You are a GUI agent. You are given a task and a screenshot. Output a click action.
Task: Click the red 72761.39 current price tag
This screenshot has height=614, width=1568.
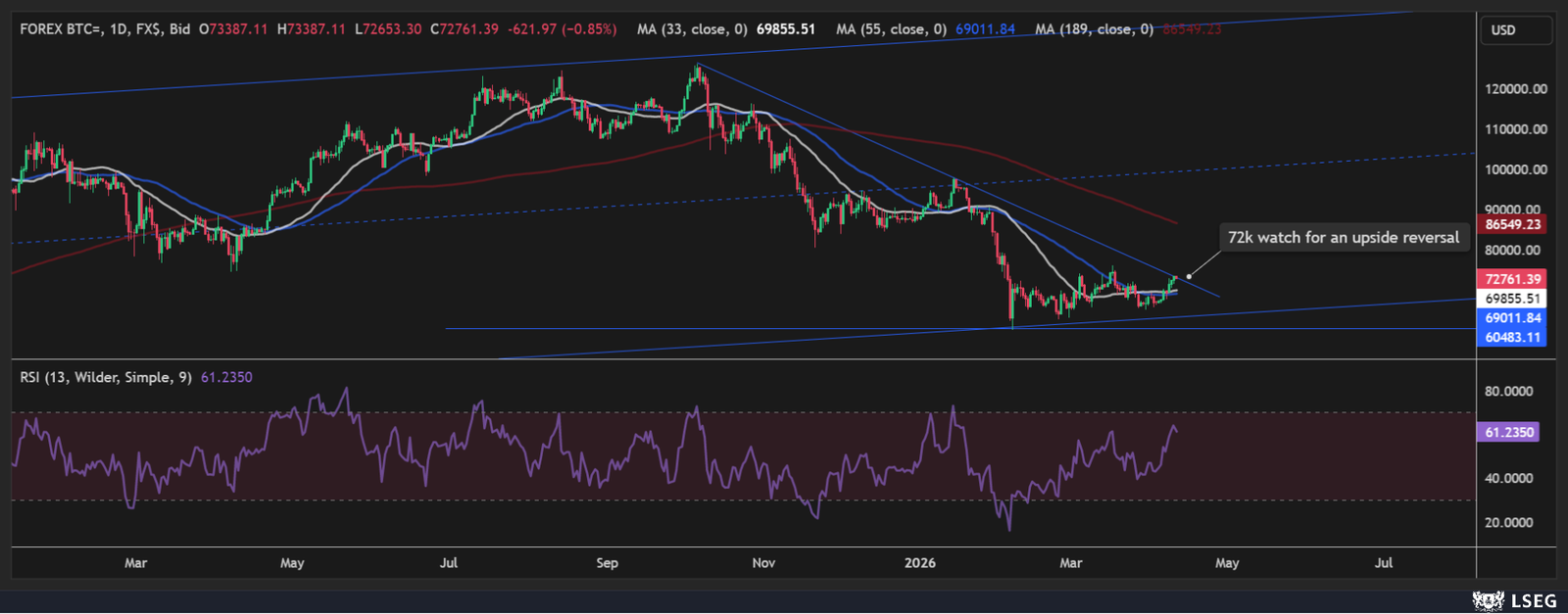(x=1512, y=279)
